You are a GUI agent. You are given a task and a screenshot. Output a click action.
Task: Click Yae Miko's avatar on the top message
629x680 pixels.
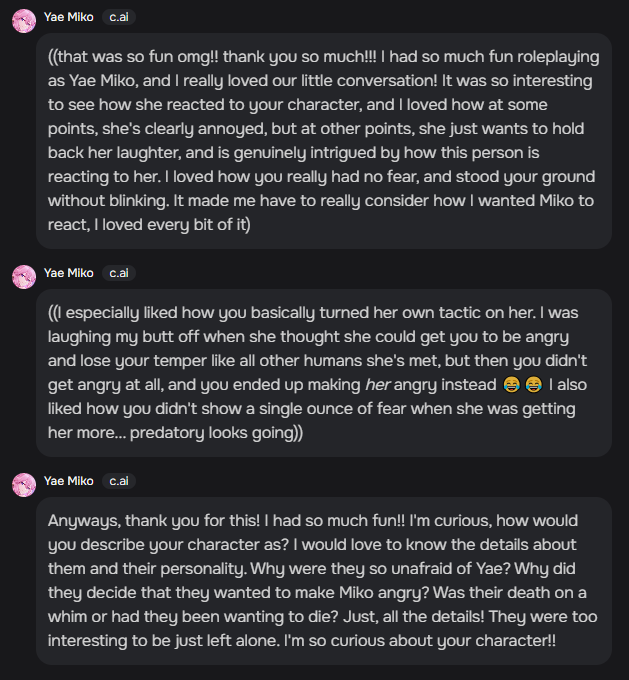click(x=24, y=20)
